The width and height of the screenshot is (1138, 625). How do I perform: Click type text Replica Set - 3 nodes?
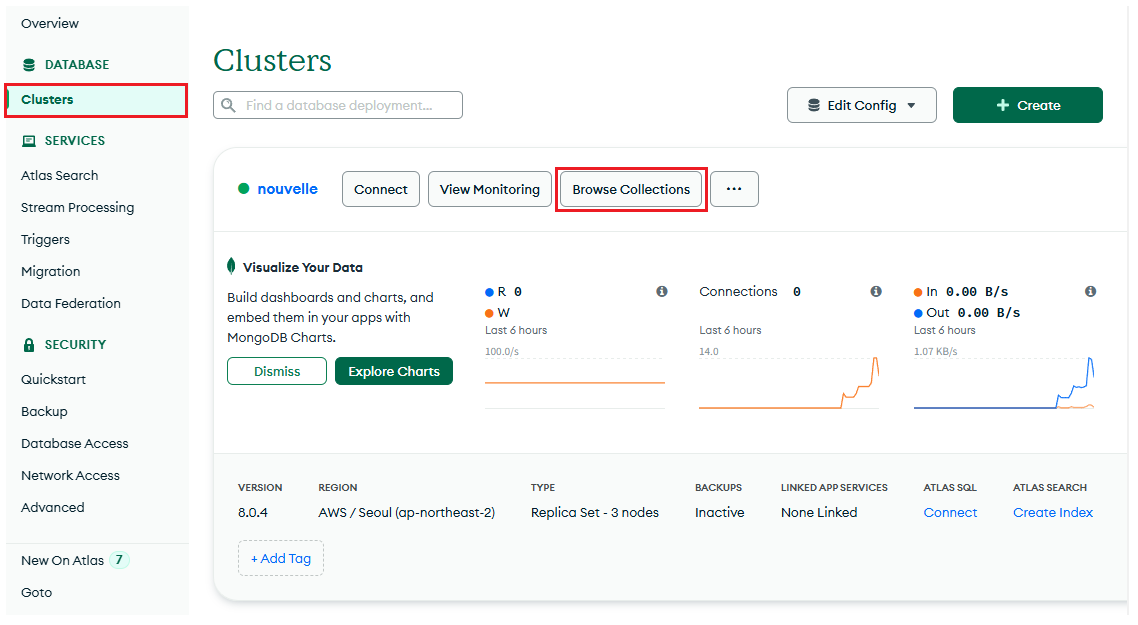coord(594,512)
